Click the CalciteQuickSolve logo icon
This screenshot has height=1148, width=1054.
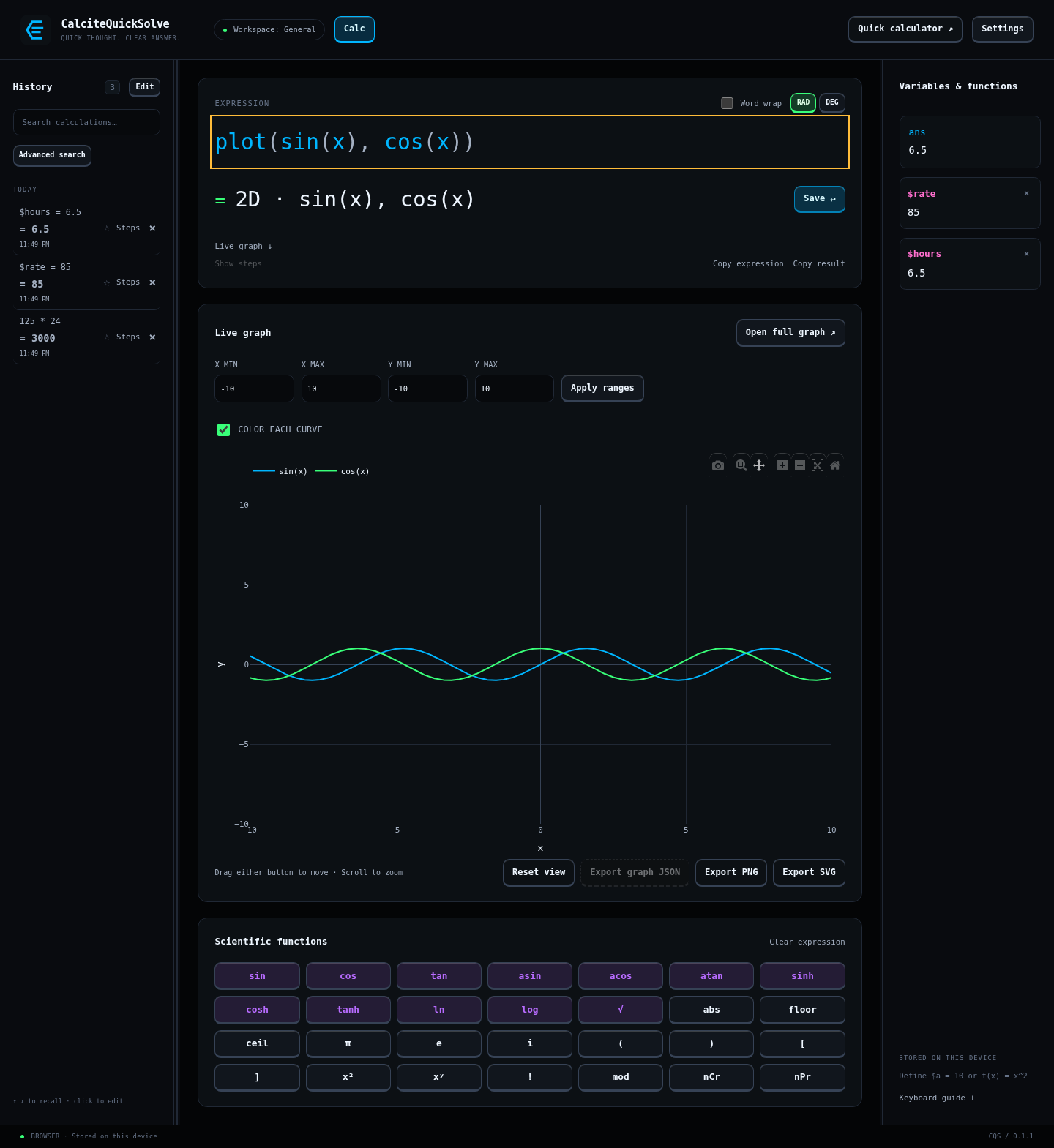pos(34,30)
